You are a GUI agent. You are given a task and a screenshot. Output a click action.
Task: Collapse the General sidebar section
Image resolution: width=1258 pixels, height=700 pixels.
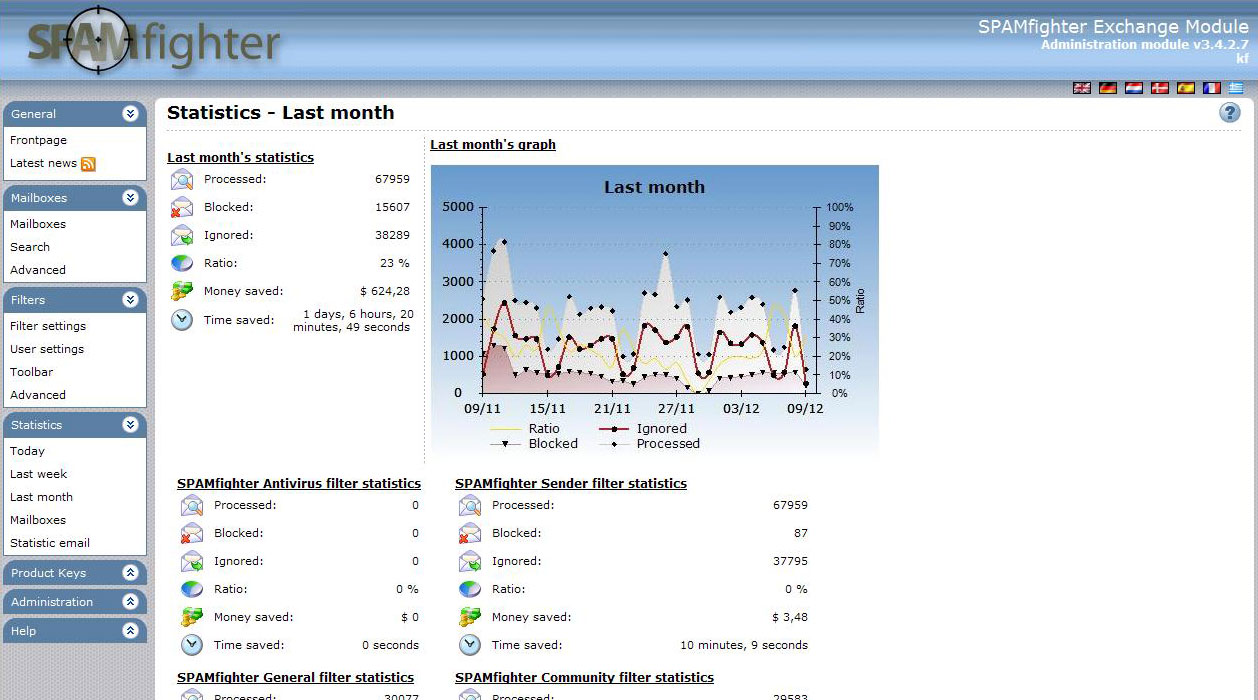coord(130,114)
